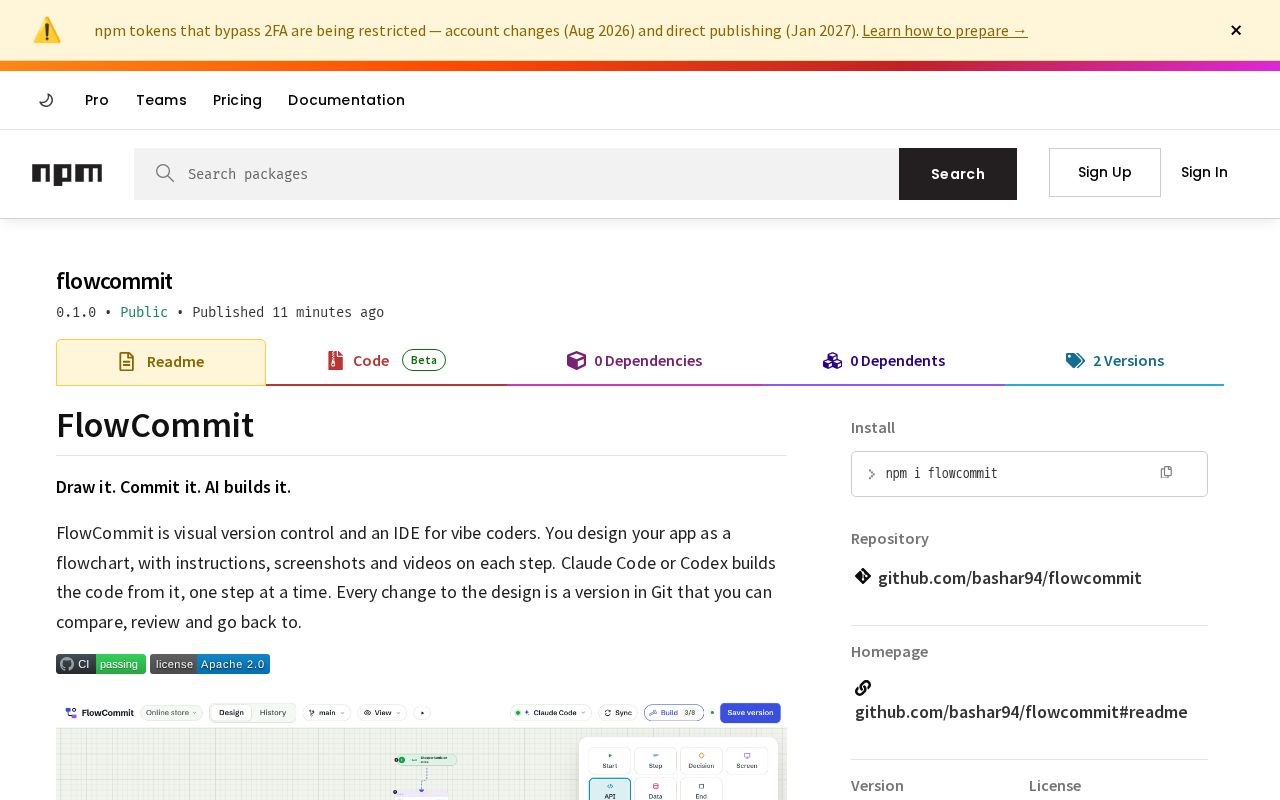Click the npm logo
Image resolution: width=1280 pixels, height=800 pixels.
(67, 174)
